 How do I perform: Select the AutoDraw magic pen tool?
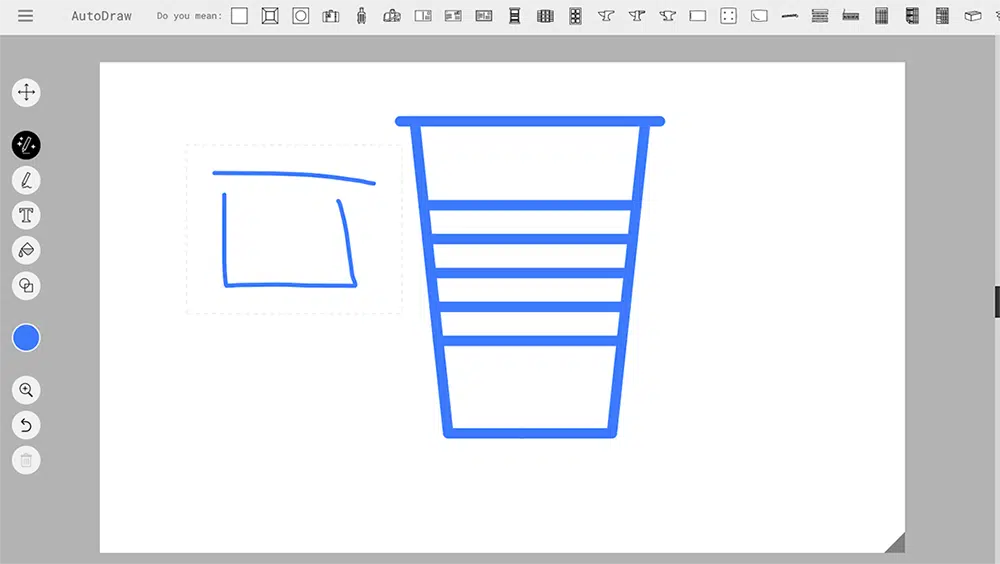(x=26, y=145)
